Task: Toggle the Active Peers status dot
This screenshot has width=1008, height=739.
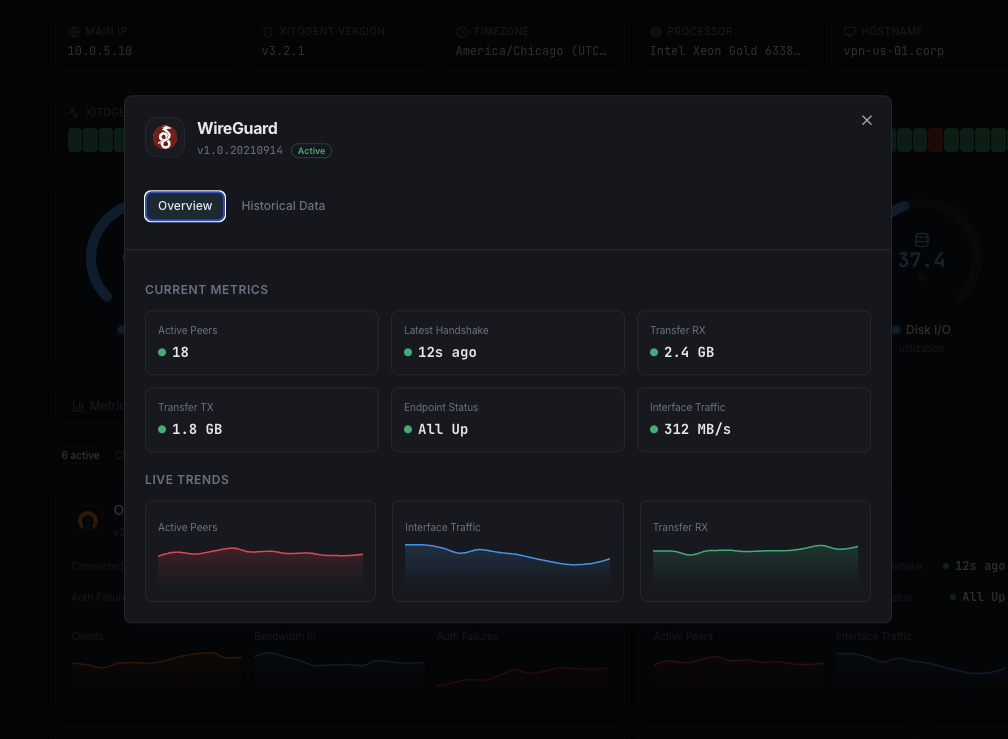Action: (161, 353)
